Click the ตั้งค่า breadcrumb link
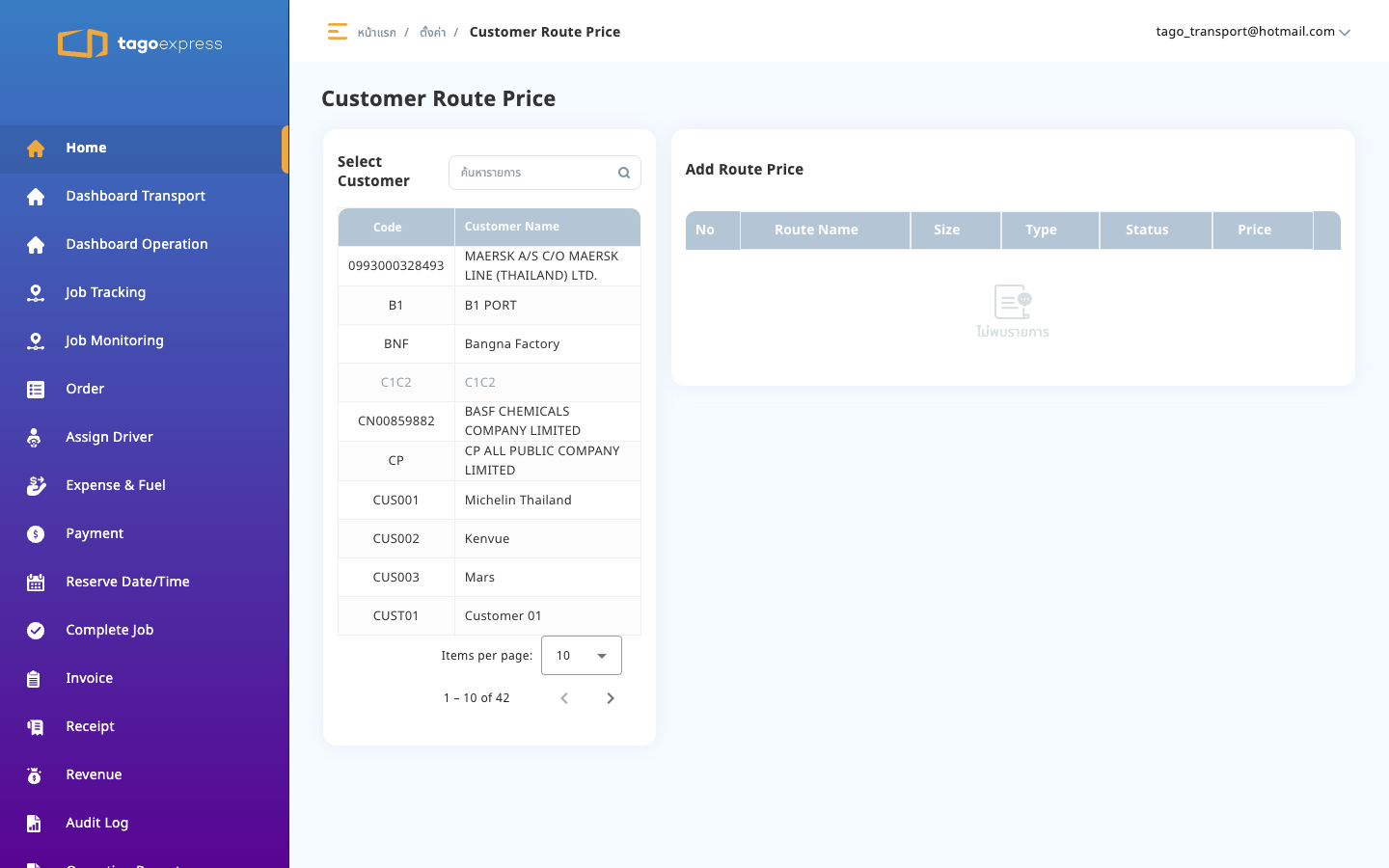This screenshot has width=1389, height=868. pos(432,33)
